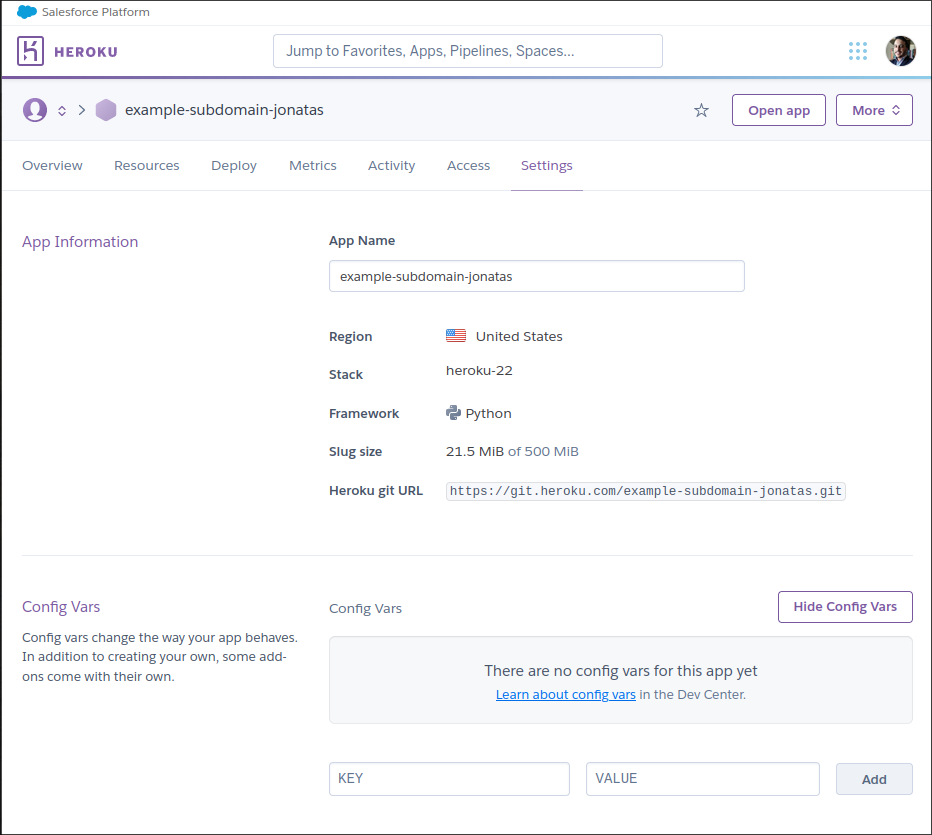This screenshot has height=835, width=932.
Task: Switch to the Deploy tab
Action: coord(234,166)
